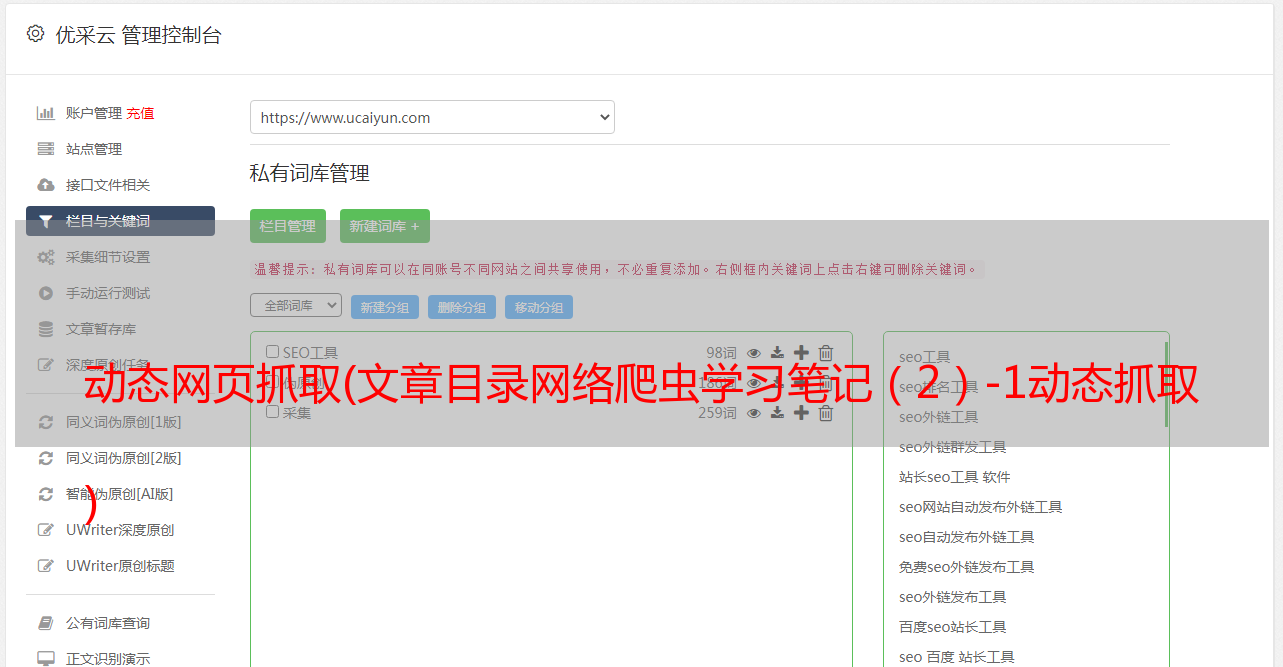The height and width of the screenshot is (667, 1283).
Task: Open 正文识别演示 in the sidebar
Action: [108, 659]
